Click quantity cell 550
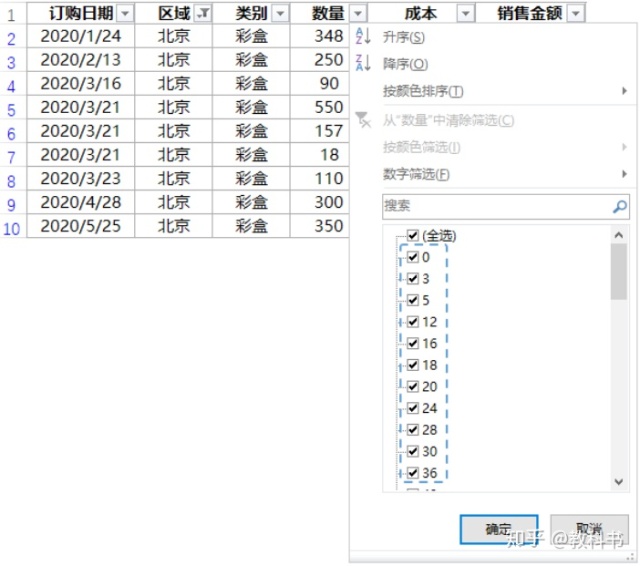 (x=320, y=107)
